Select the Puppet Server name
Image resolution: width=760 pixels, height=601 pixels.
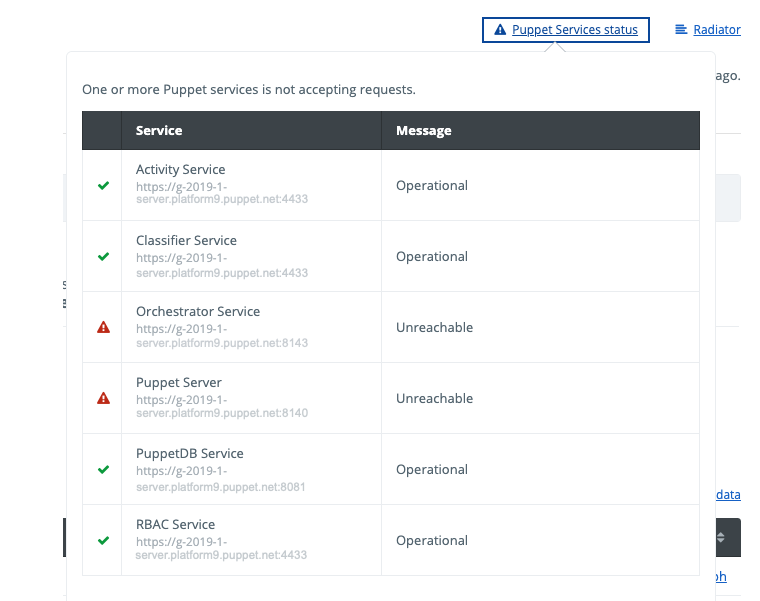point(178,382)
